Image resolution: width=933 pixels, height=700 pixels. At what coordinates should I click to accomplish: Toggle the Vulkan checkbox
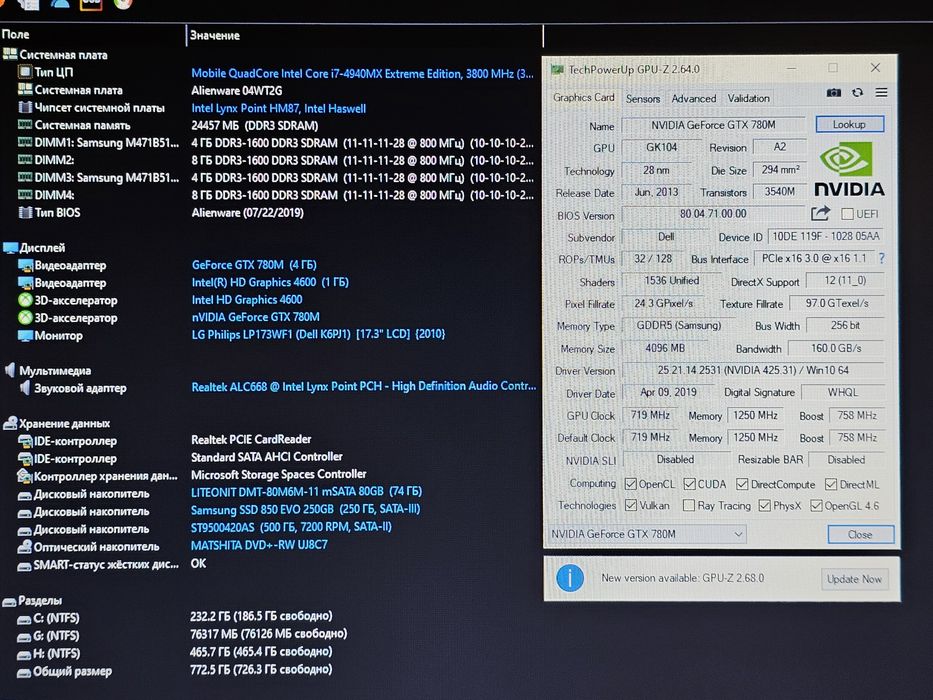coord(631,505)
